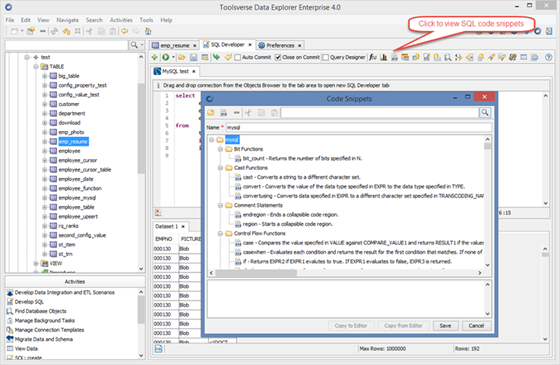Click the green Commit arrow icon
560x365 pixels.
pos(216,57)
